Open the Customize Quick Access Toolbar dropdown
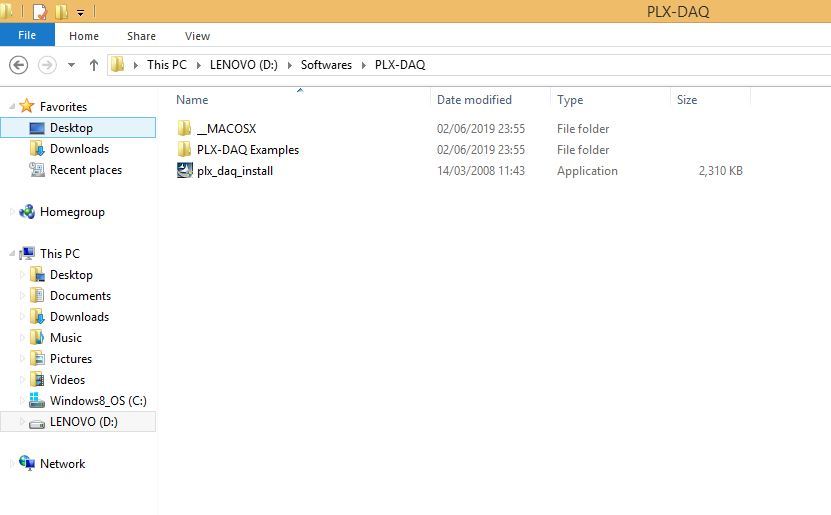 (81, 13)
